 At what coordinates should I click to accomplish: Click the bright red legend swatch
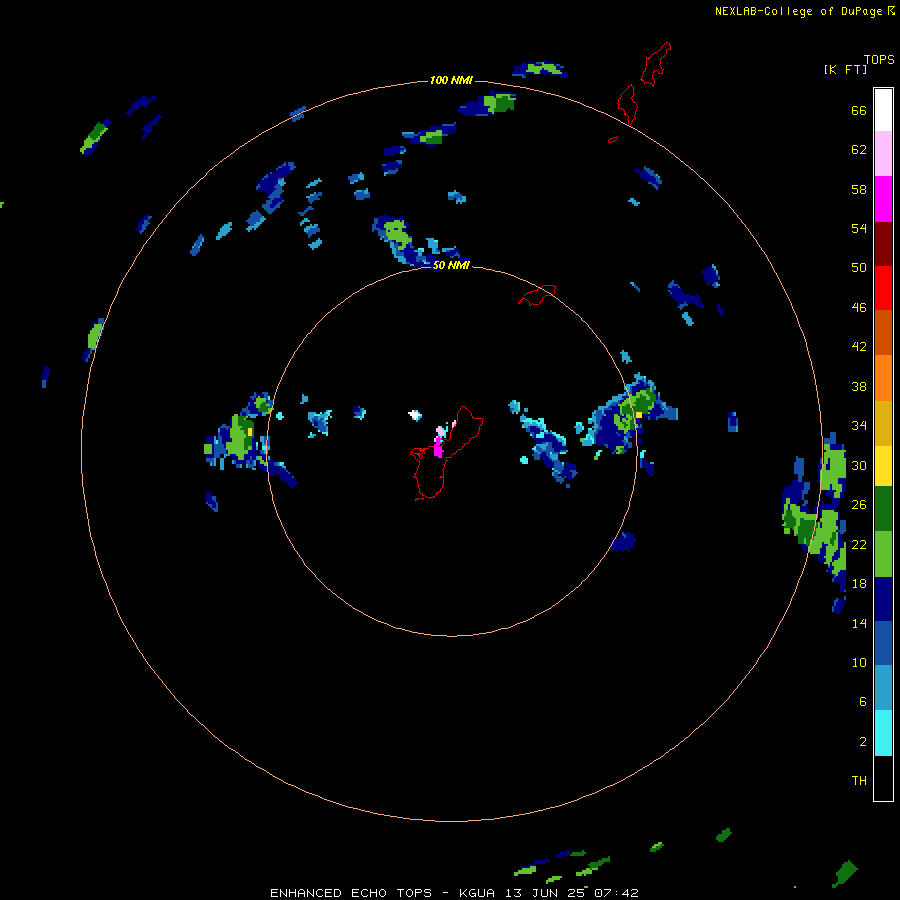[x=883, y=288]
